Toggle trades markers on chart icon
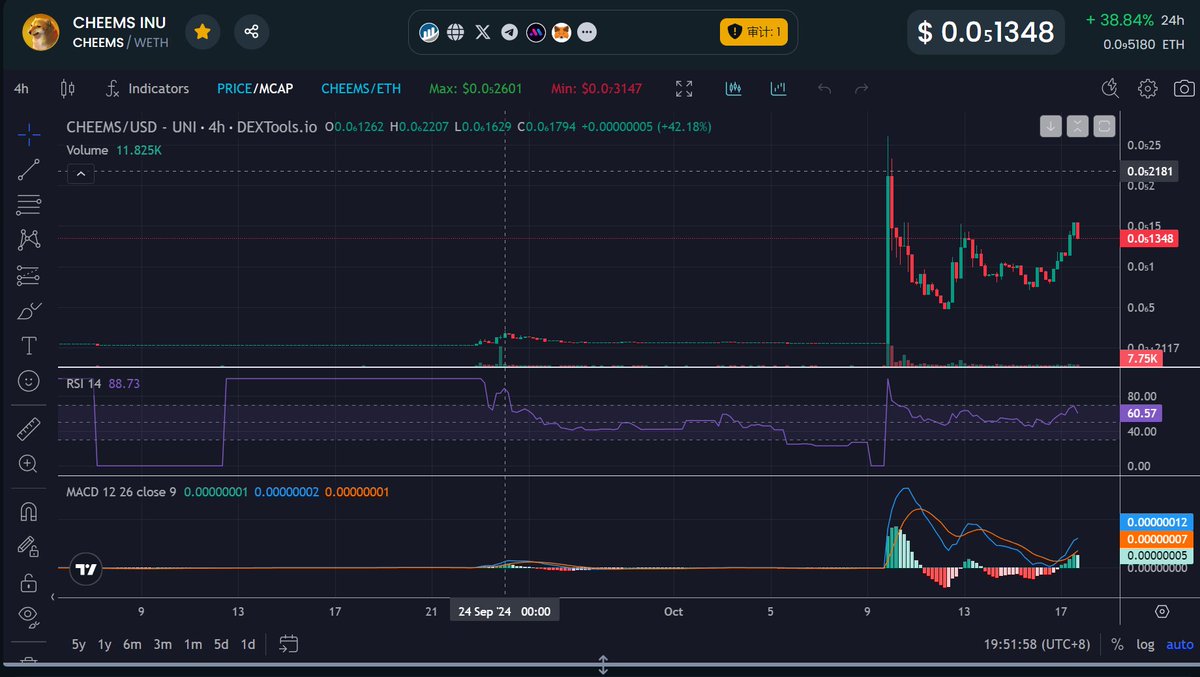The image size is (1200, 677). point(734,88)
